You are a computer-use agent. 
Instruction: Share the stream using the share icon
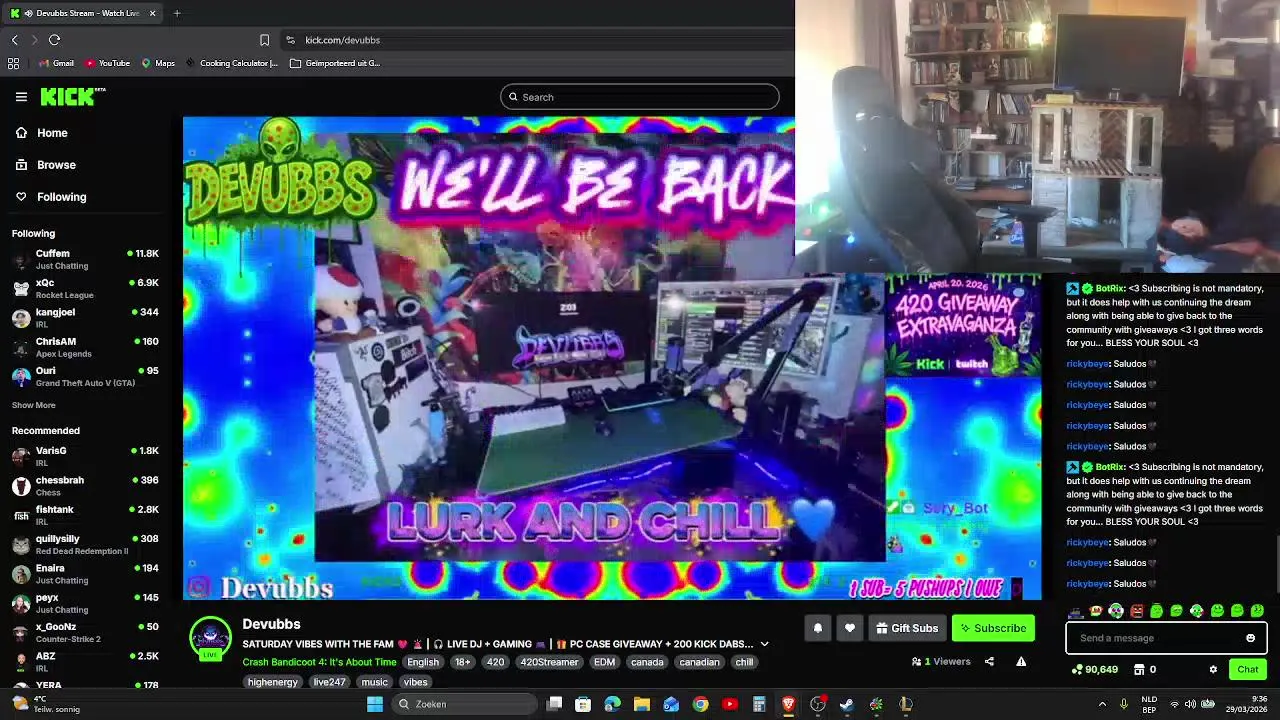[989, 661]
